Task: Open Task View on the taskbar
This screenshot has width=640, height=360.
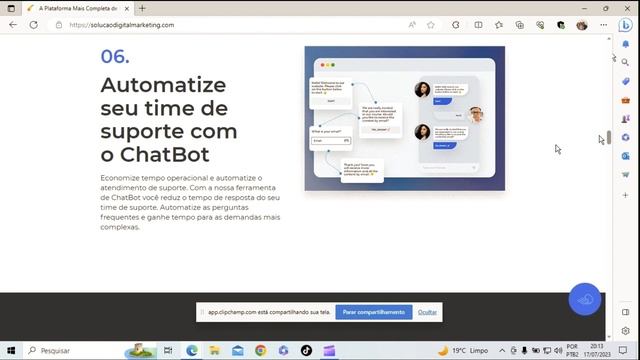Action: [168, 351]
